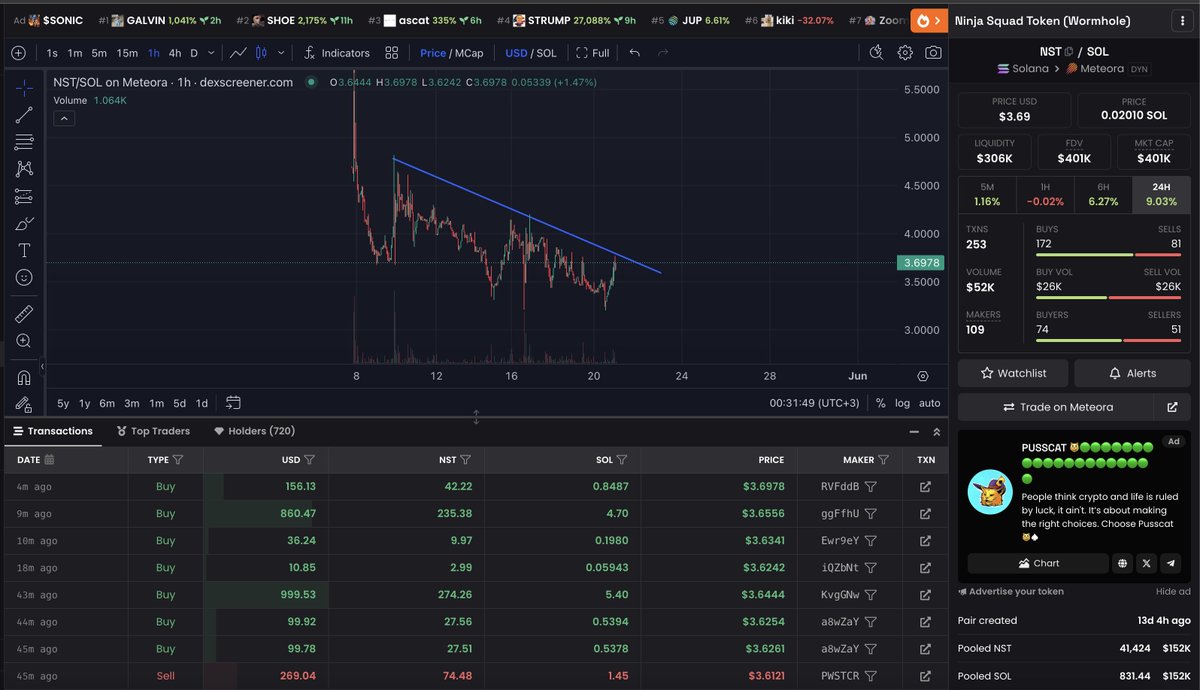
Task: Filter transactions by MAKER column
Action: pyautogui.click(x=883, y=460)
